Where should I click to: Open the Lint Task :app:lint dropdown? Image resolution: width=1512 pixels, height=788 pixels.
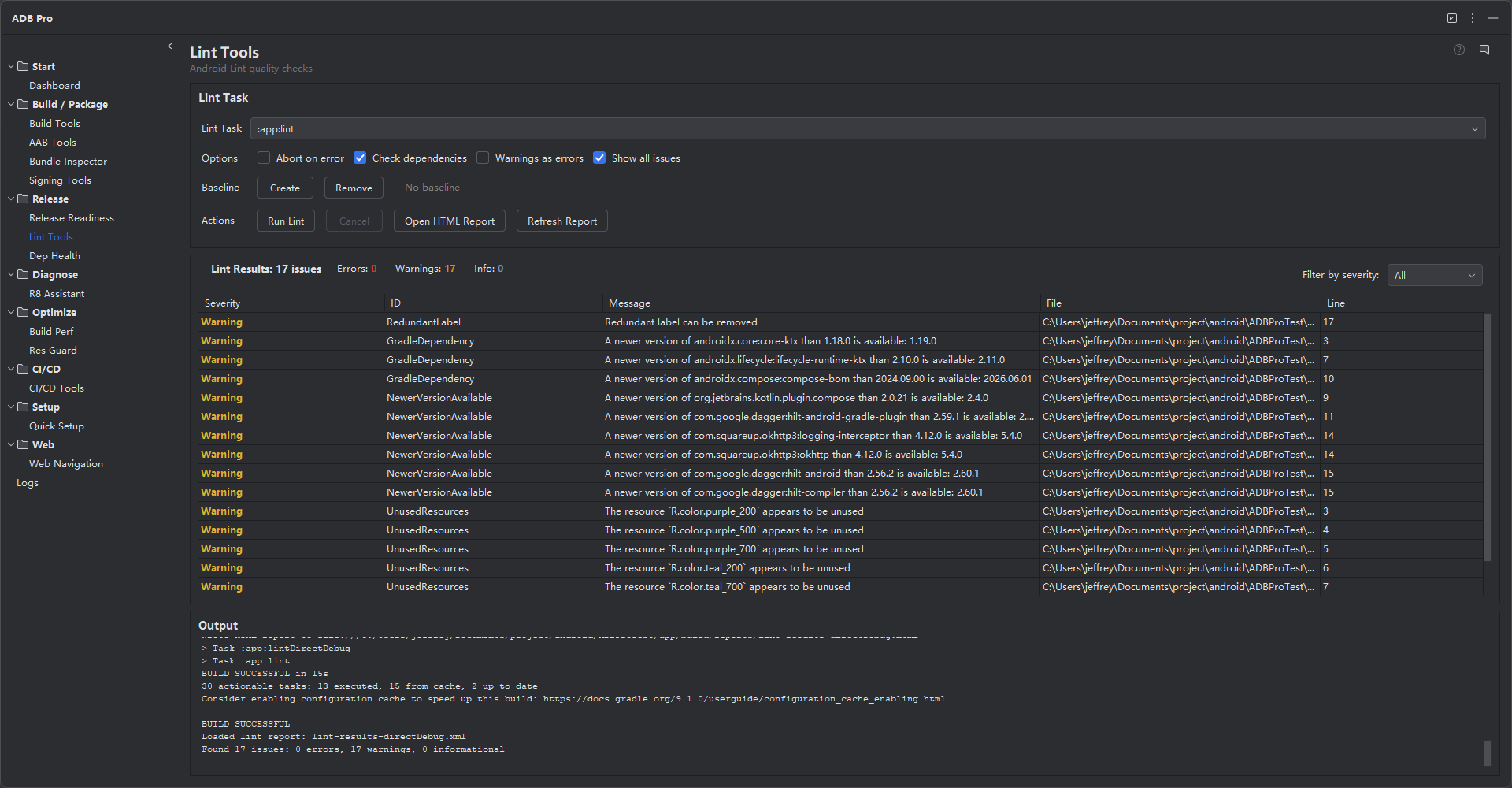[x=868, y=128]
